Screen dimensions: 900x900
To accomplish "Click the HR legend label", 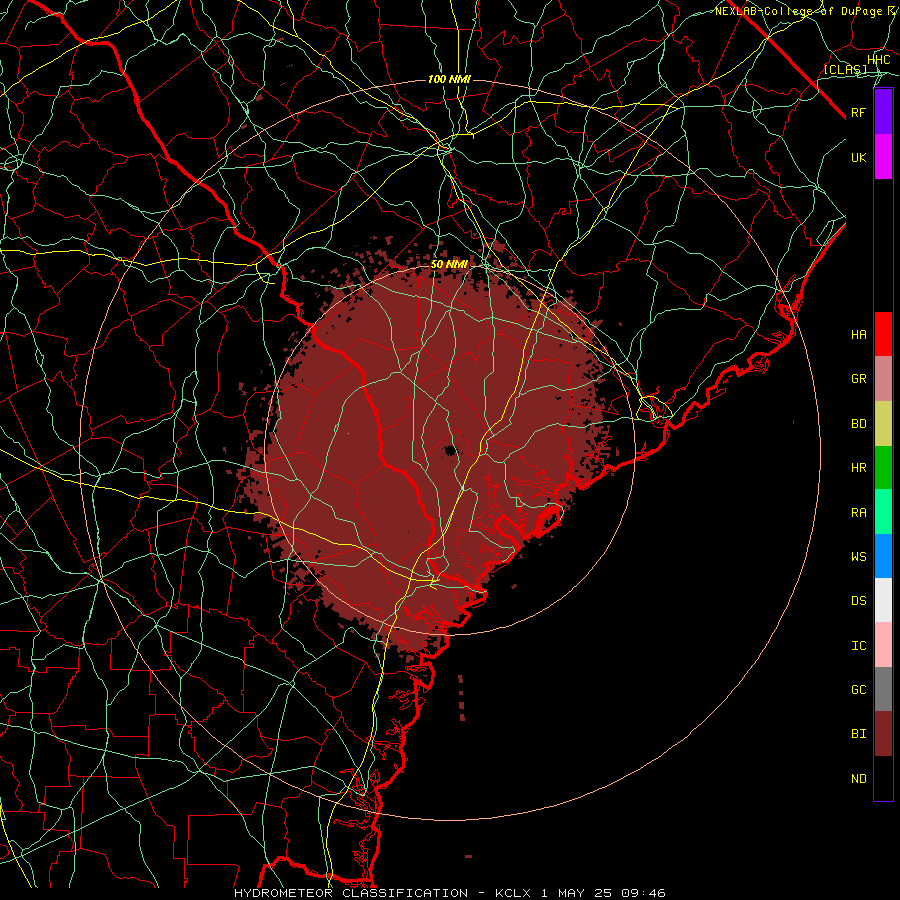I will [858, 468].
